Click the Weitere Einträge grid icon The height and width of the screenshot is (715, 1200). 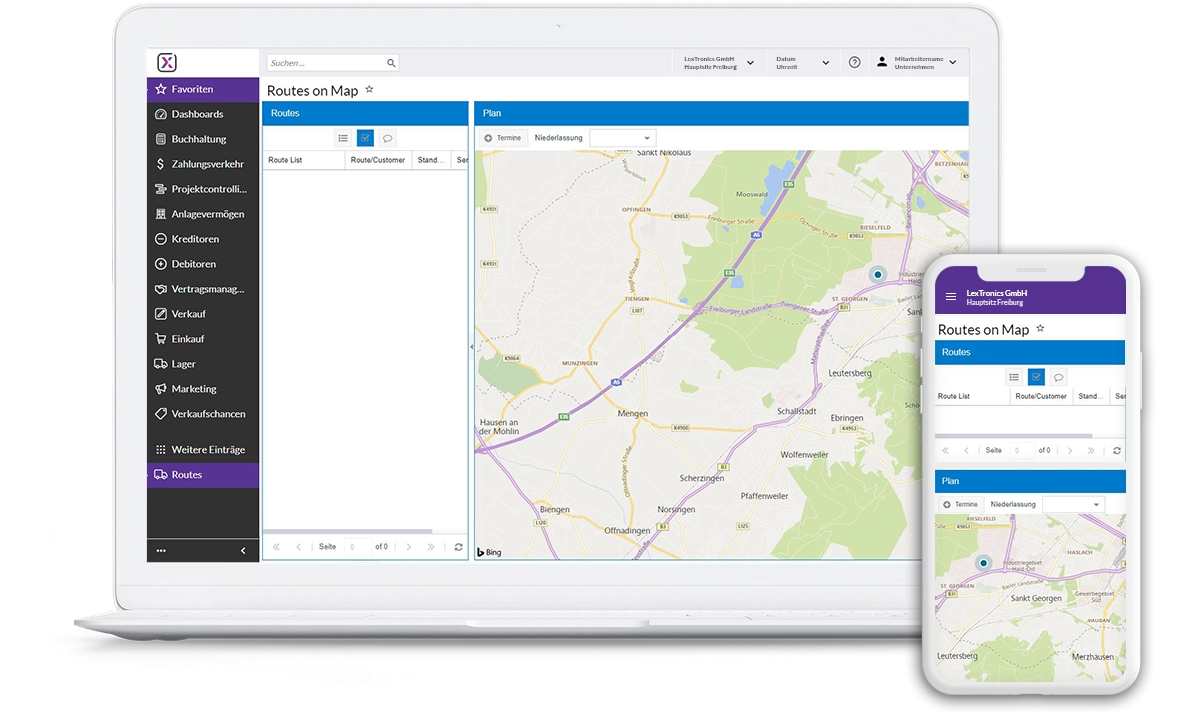161,449
